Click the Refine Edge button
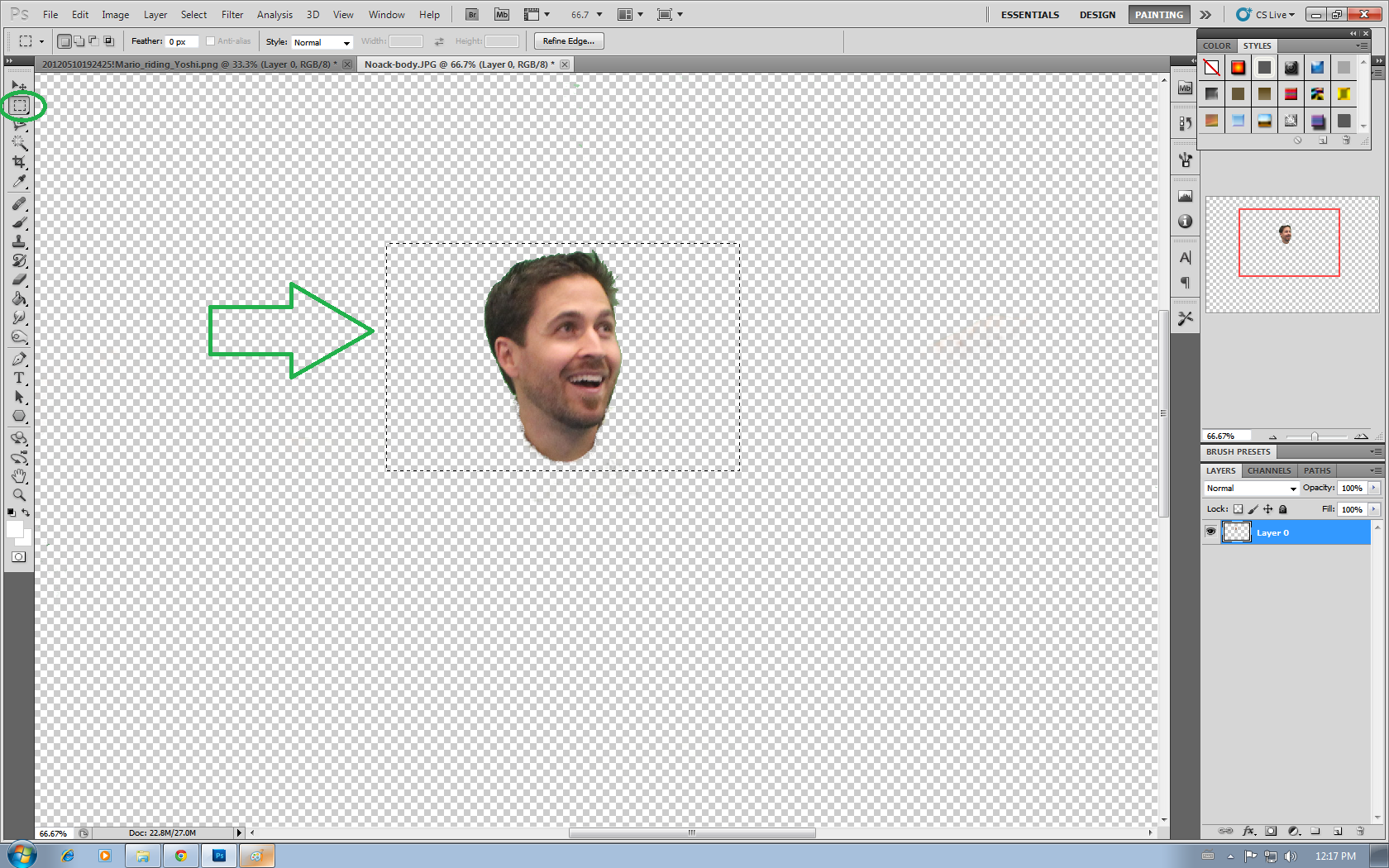Screen dimensions: 1389x868 [568, 41]
